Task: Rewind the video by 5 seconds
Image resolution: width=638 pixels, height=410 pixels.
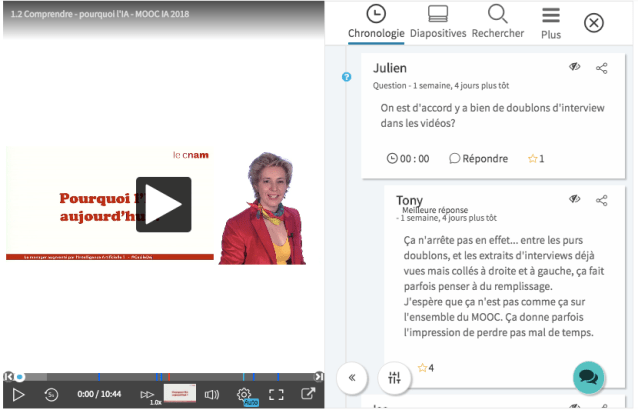Action: [x=51, y=394]
